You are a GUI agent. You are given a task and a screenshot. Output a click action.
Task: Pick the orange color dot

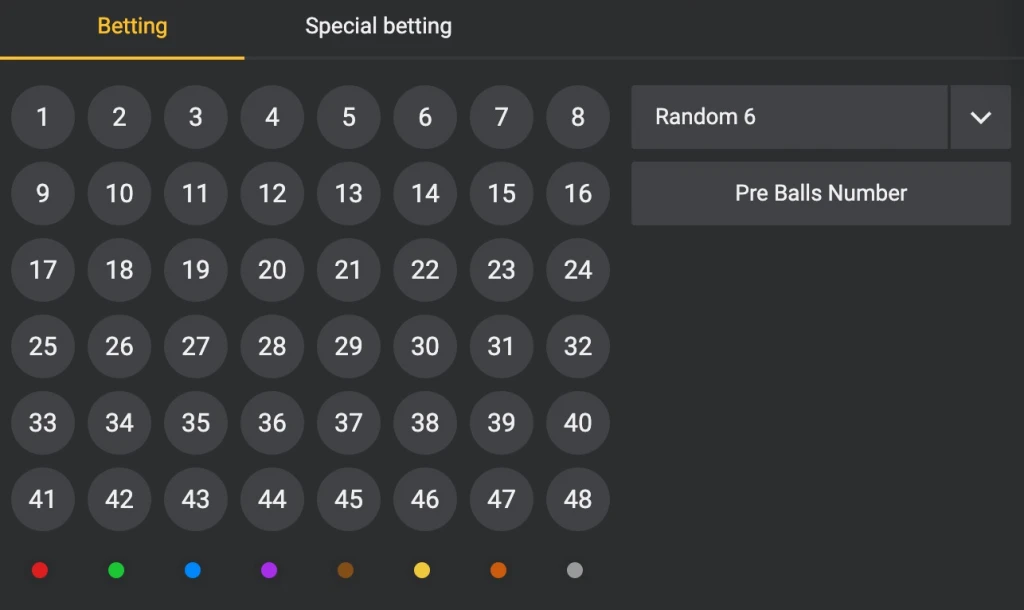[498, 570]
